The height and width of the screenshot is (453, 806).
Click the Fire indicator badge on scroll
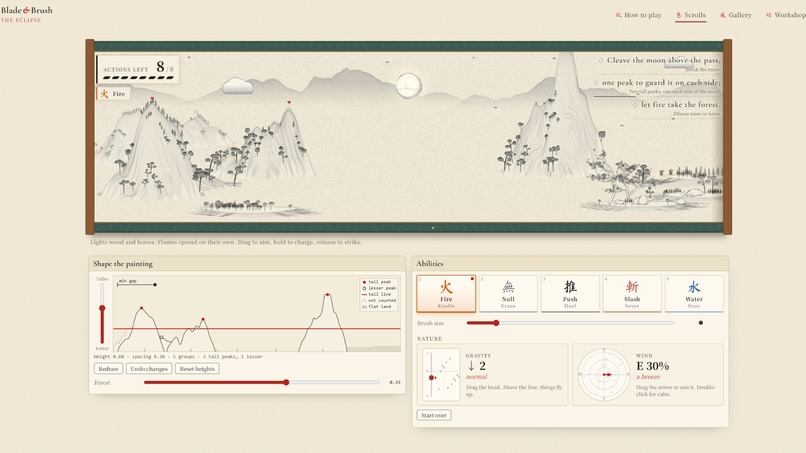(113, 94)
